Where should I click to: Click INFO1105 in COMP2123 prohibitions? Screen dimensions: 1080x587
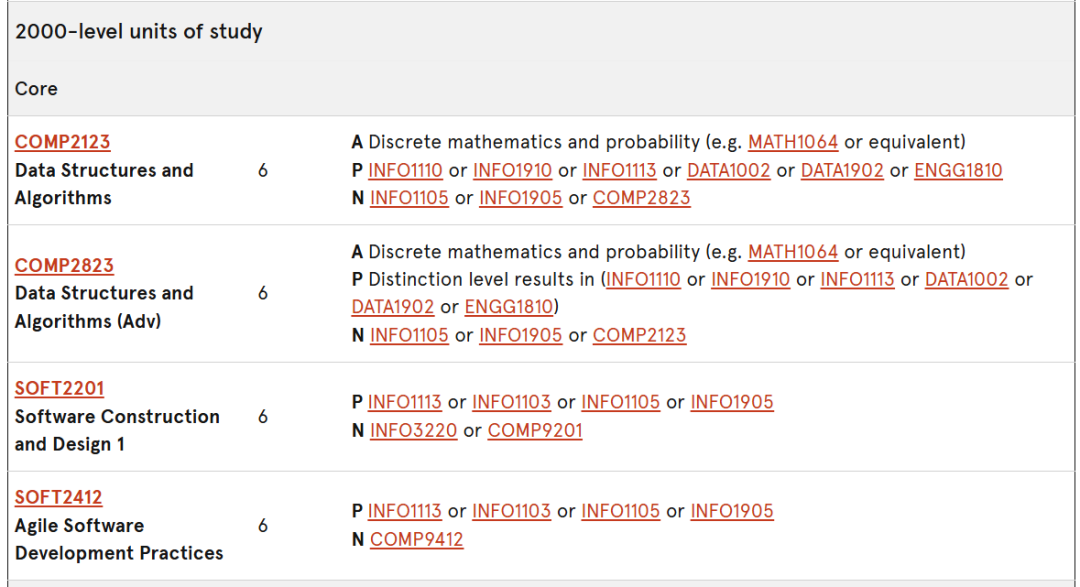[x=409, y=198]
